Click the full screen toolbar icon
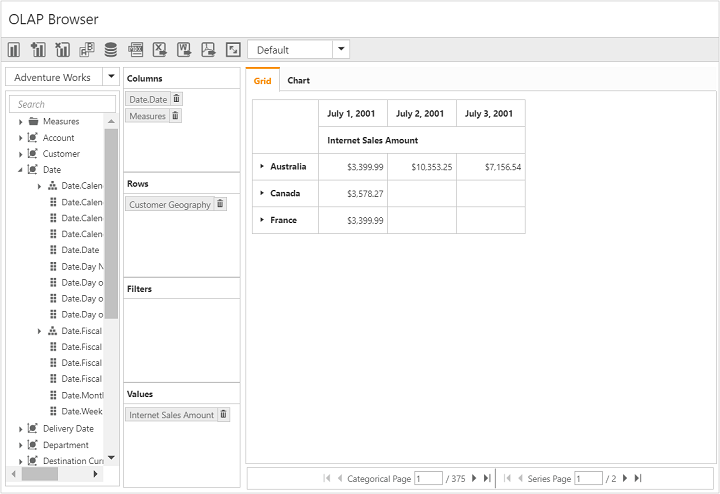Viewport: 720px width, 494px height. [233, 50]
